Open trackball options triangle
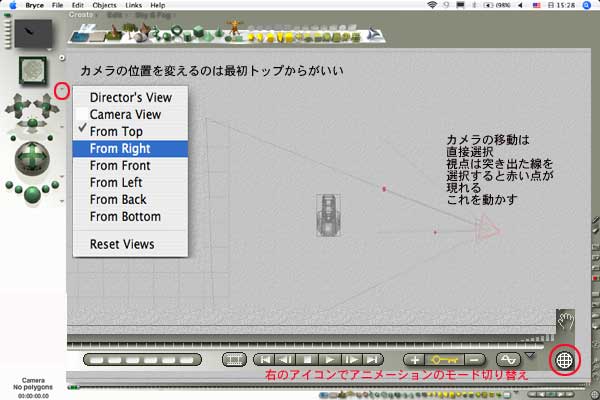 (x=62, y=176)
